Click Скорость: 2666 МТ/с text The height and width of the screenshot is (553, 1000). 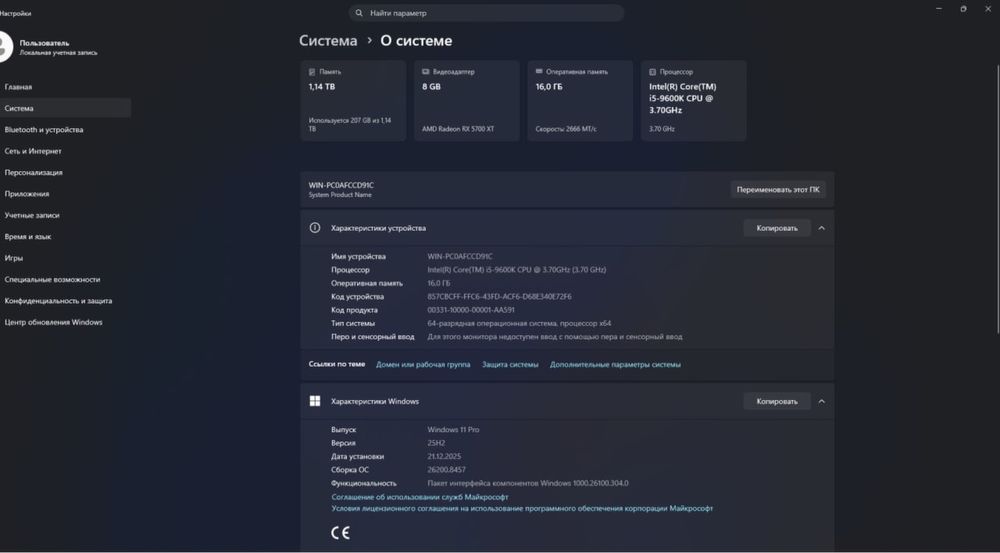pyautogui.click(x=566, y=129)
